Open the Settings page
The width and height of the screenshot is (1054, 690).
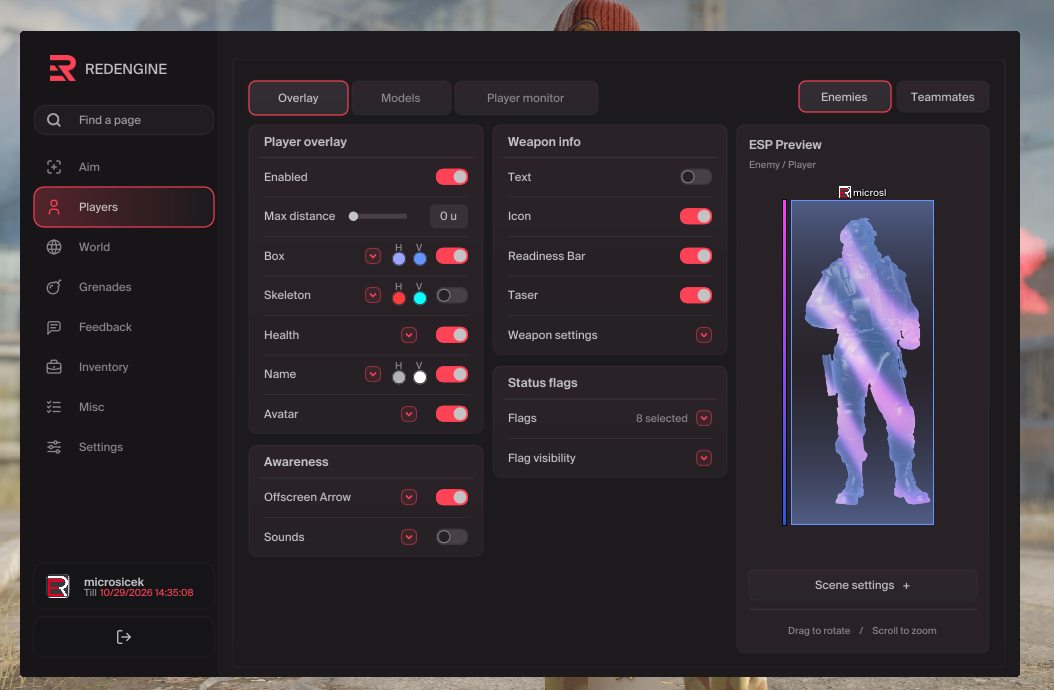click(124, 447)
